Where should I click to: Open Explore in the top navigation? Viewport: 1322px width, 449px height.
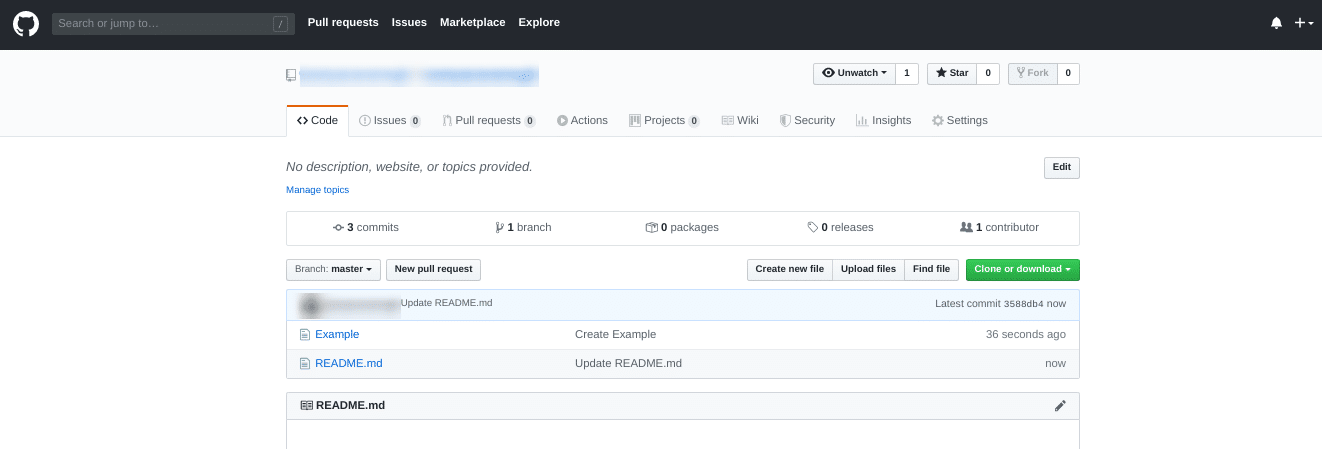539,22
